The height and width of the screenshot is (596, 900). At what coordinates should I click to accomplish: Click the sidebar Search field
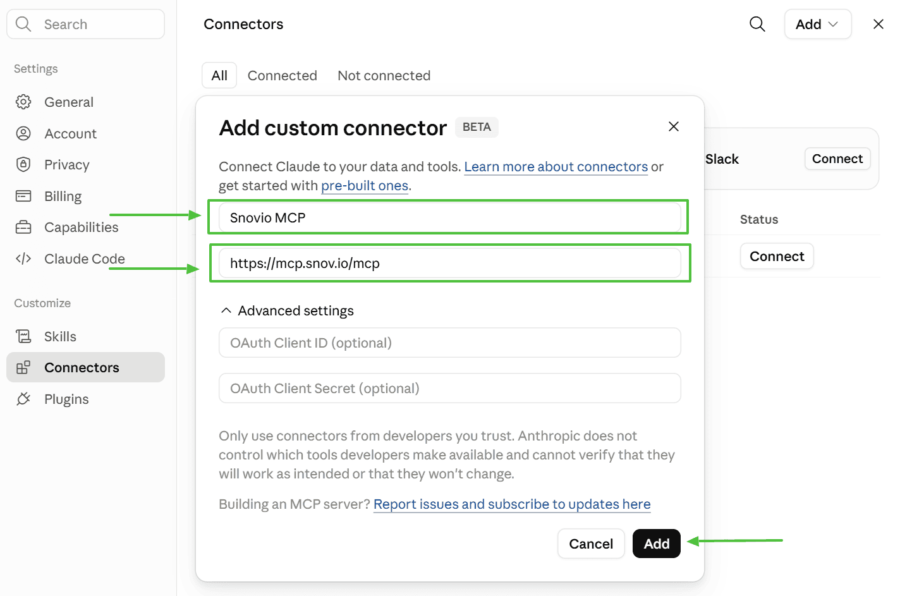tap(86, 24)
